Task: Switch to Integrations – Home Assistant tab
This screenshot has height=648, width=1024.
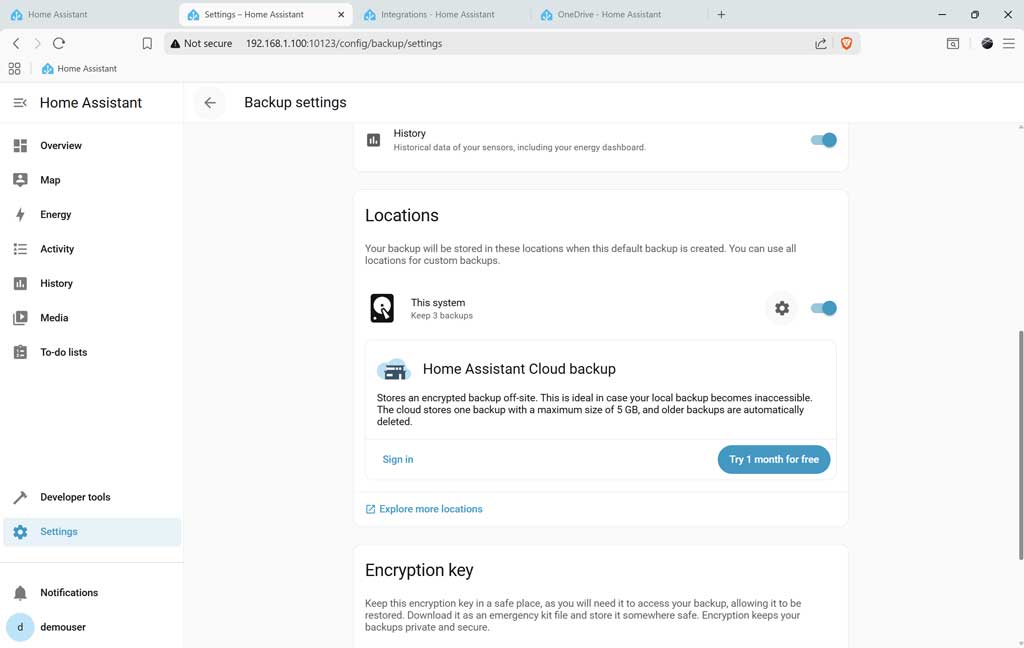Action: (x=438, y=14)
